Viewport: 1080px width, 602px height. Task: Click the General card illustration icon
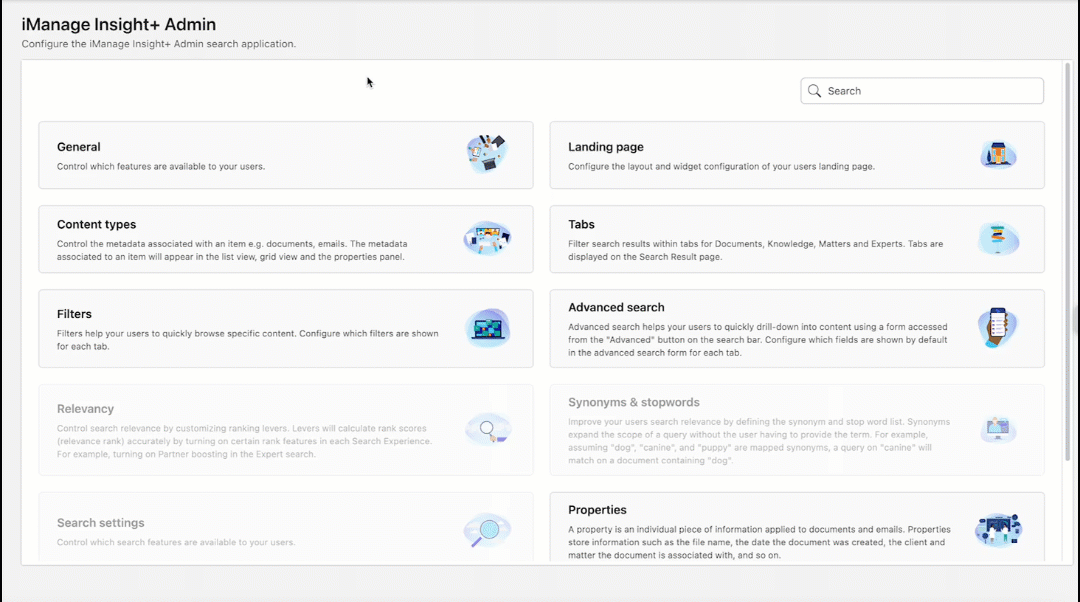point(487,154)
